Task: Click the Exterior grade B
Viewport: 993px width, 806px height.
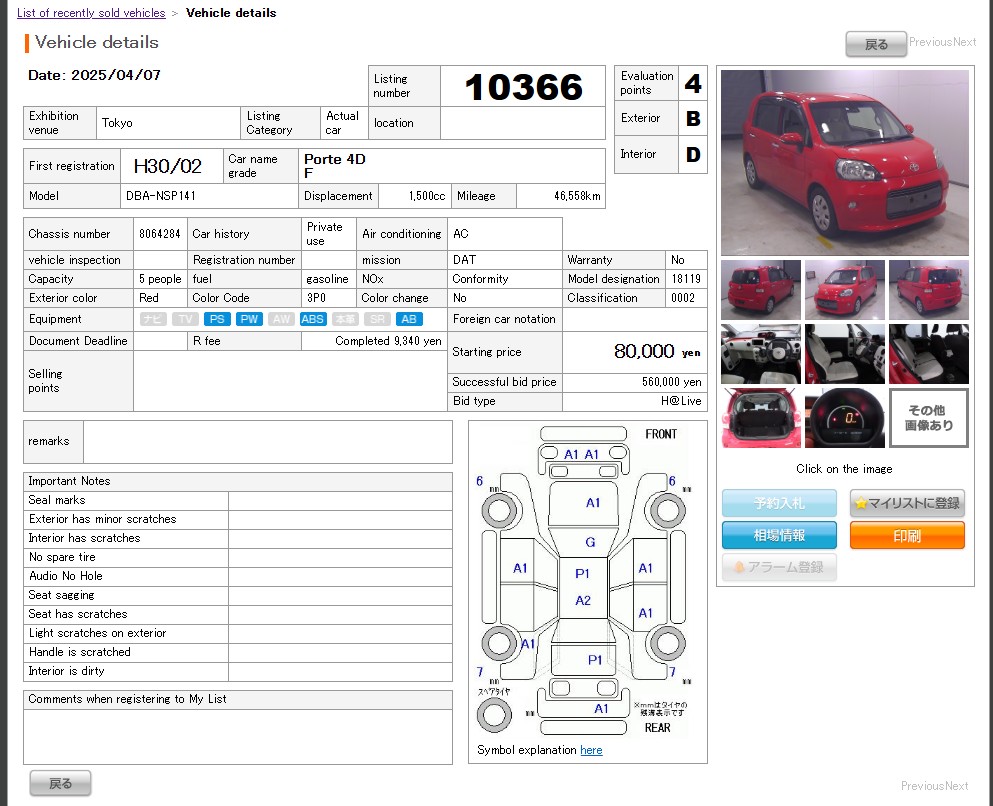Action: [693, 118]
